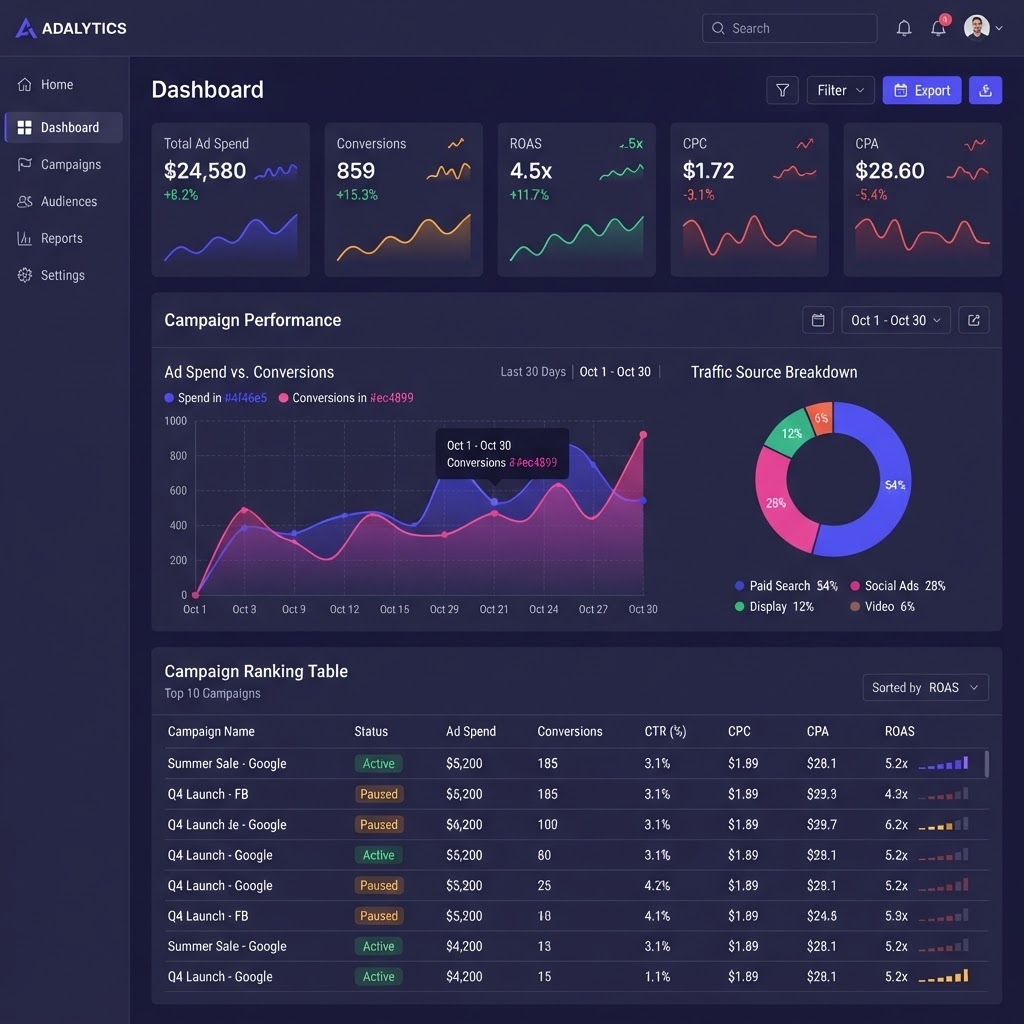Sort by Status column header
1024x1024 pixels.
[x=371, y=731]
